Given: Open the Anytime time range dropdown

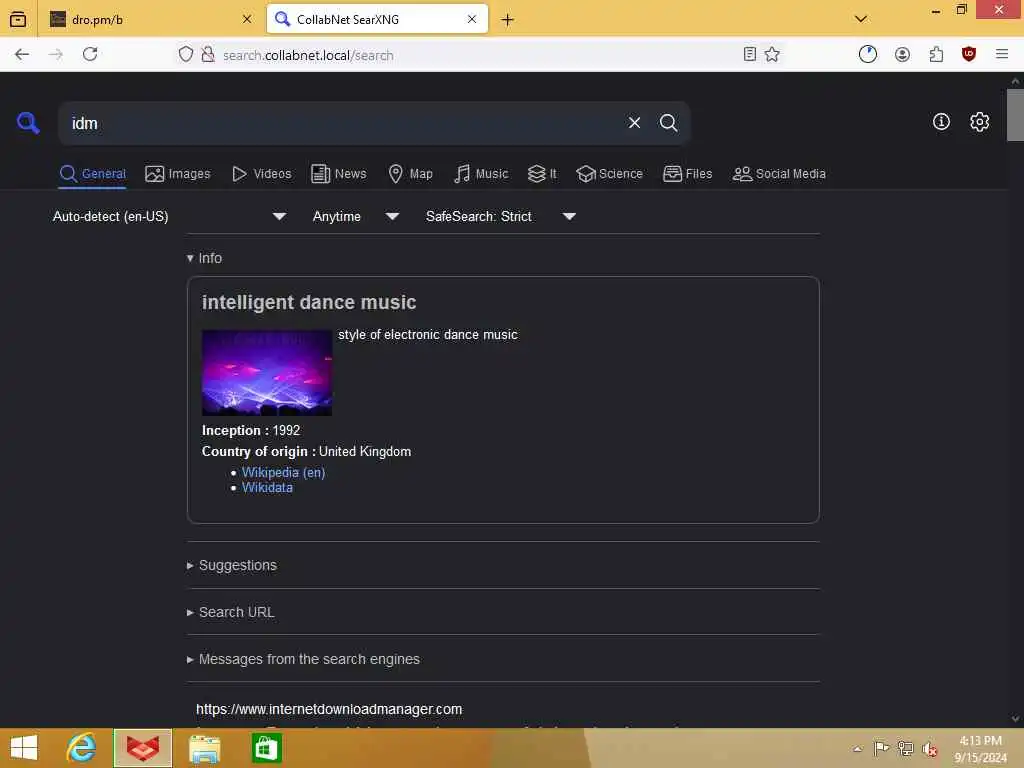Looking at the screenshot, I should coord(356,216).
